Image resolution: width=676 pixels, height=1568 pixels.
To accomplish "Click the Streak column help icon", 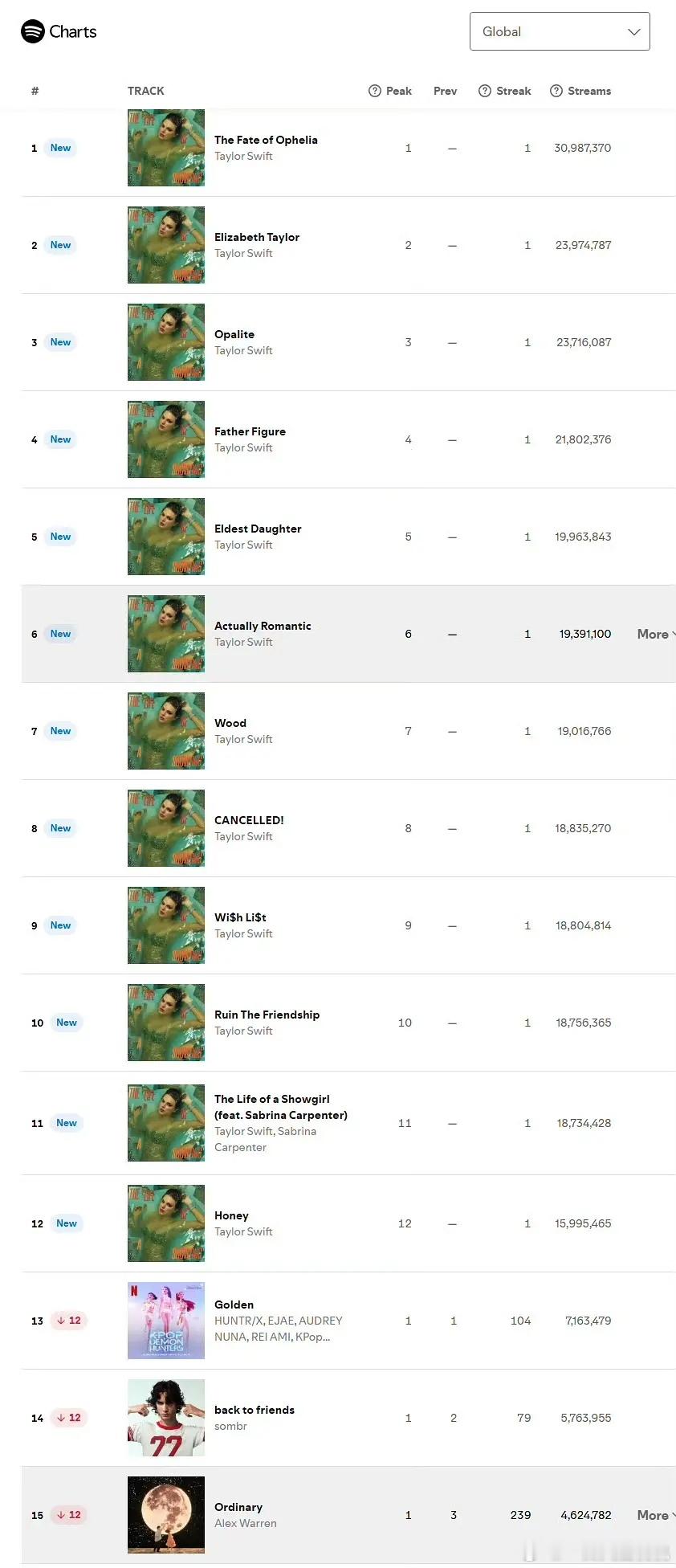I will 485,91.
